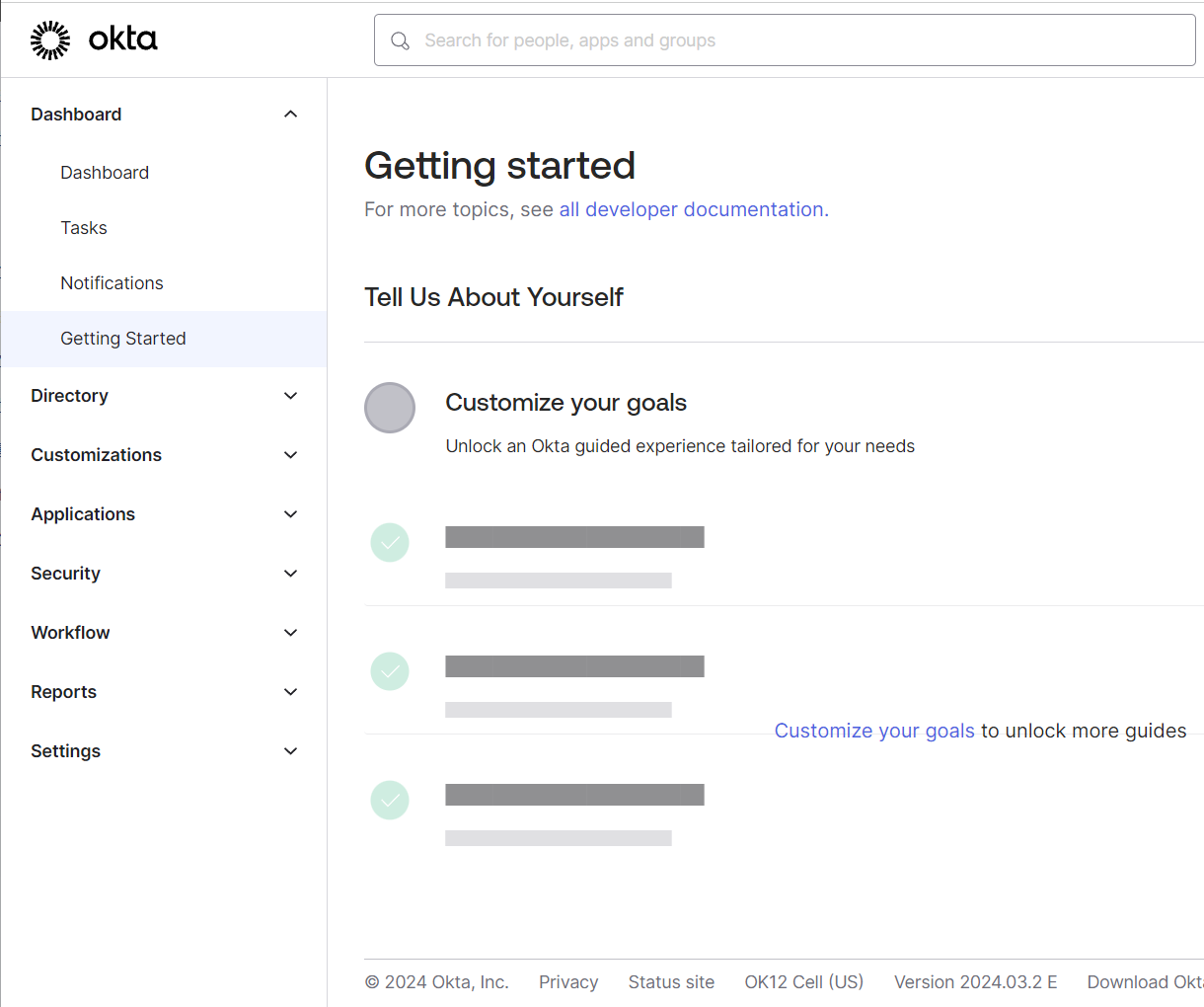The height and width of the screenshot is (1007, 1204).
Task: Click the Directory menu label
Action: tap(69, 396)
